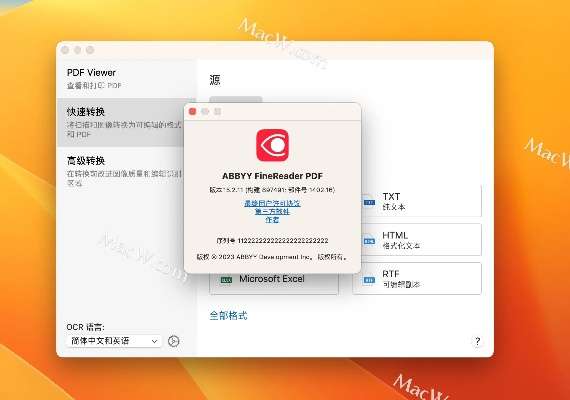Viewport: 570px width, 400px height.
Task: Click the round icon beside the OCR language dropdown
Action: (x=174, y=341)
